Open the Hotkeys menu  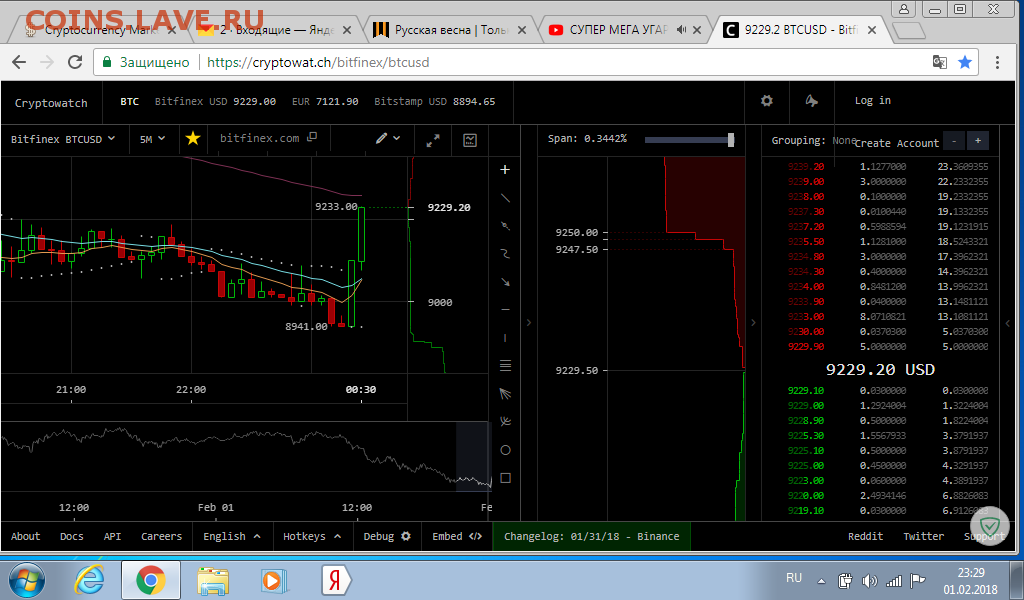click(312, 536)
